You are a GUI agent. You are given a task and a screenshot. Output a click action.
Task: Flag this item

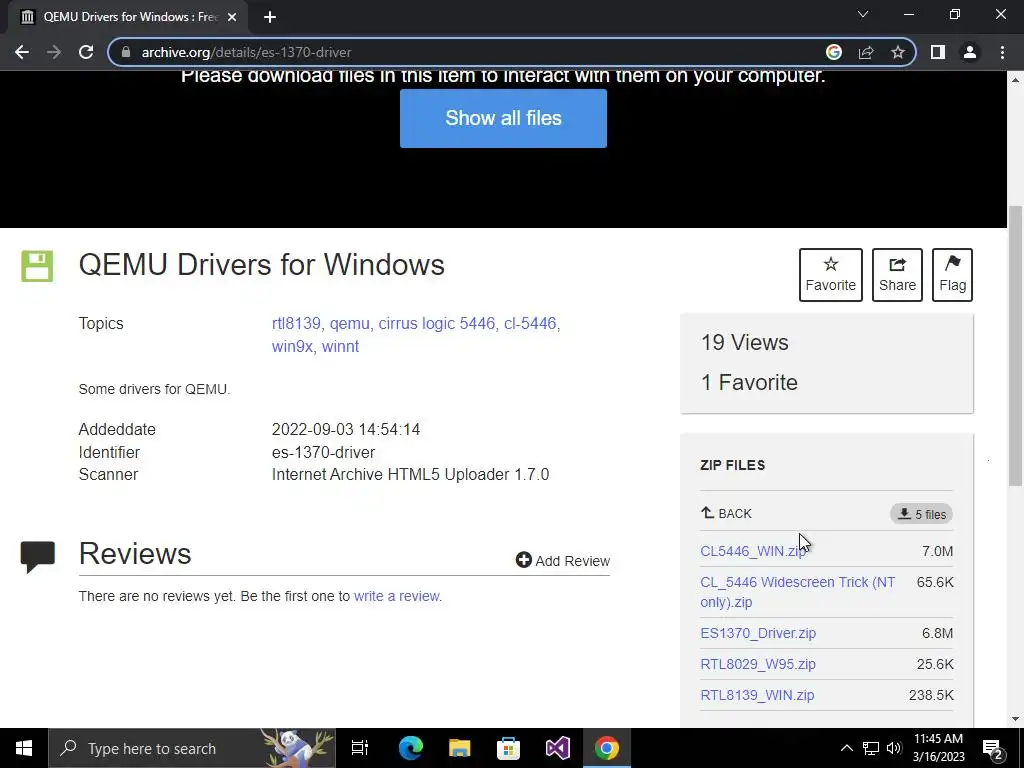(952, 275)
